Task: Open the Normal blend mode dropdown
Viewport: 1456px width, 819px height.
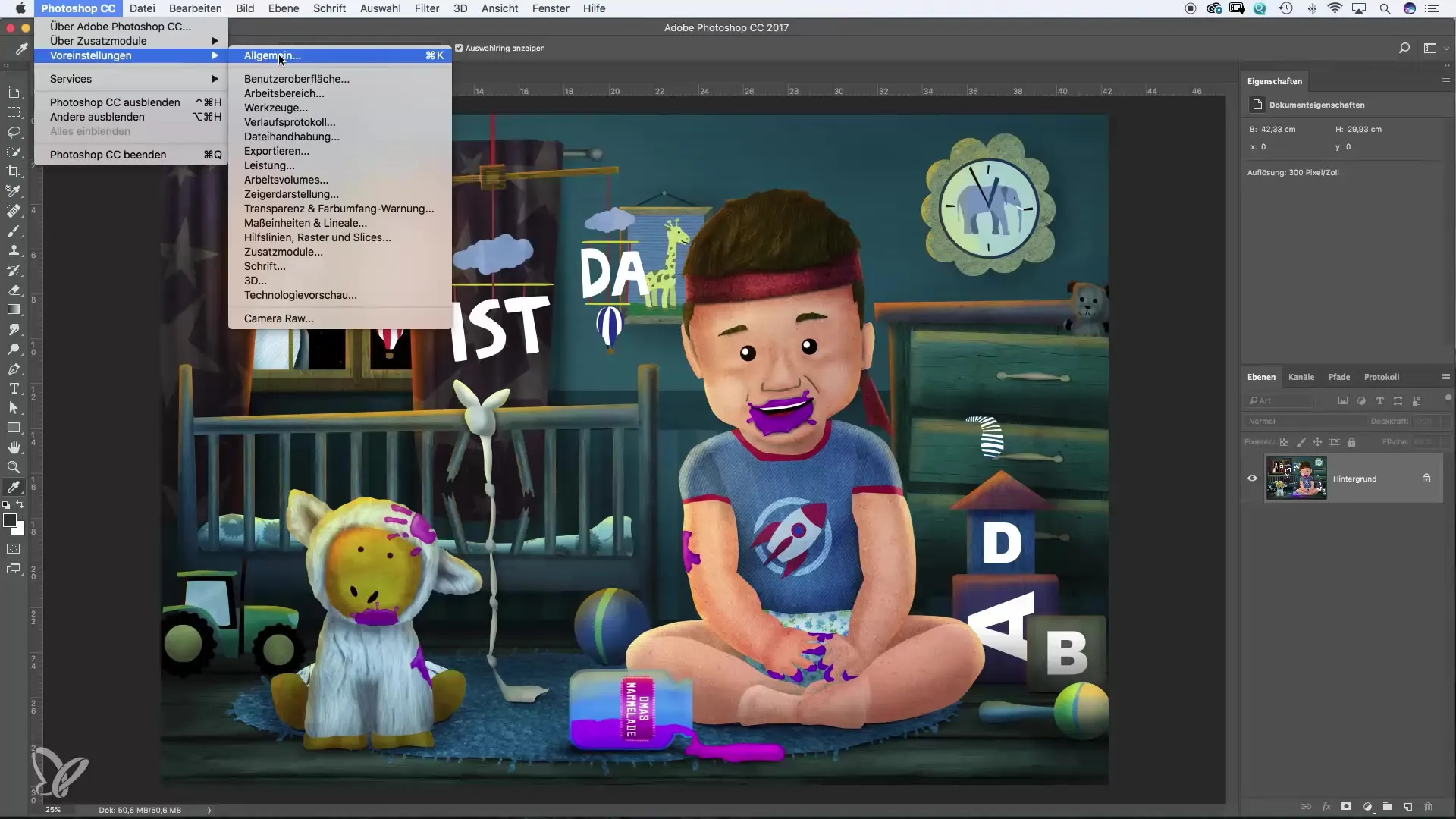Action: [1304, 421]
